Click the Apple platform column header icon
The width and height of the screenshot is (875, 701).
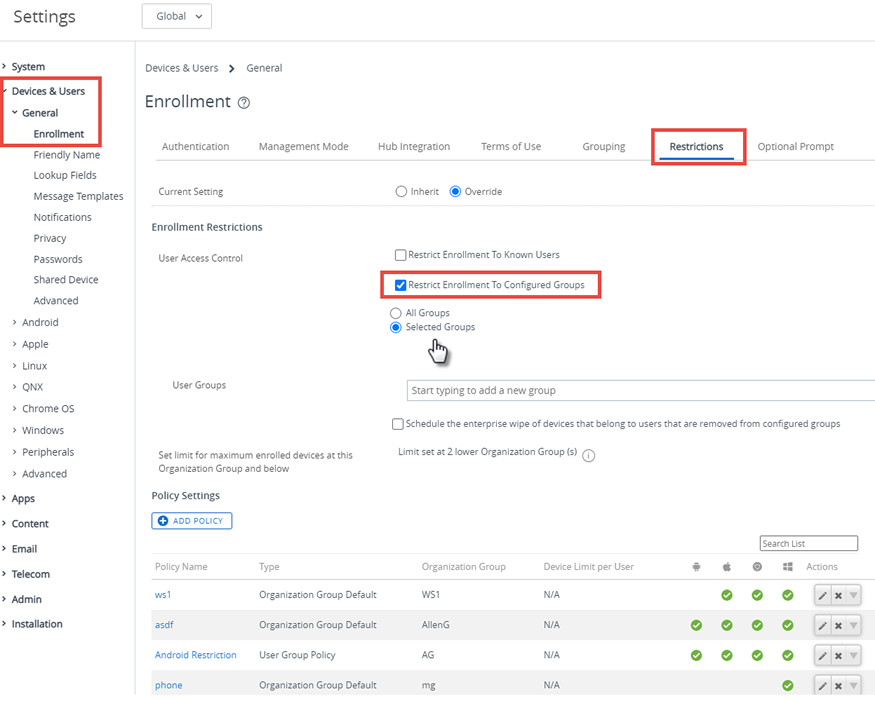[x=727, y=567]
